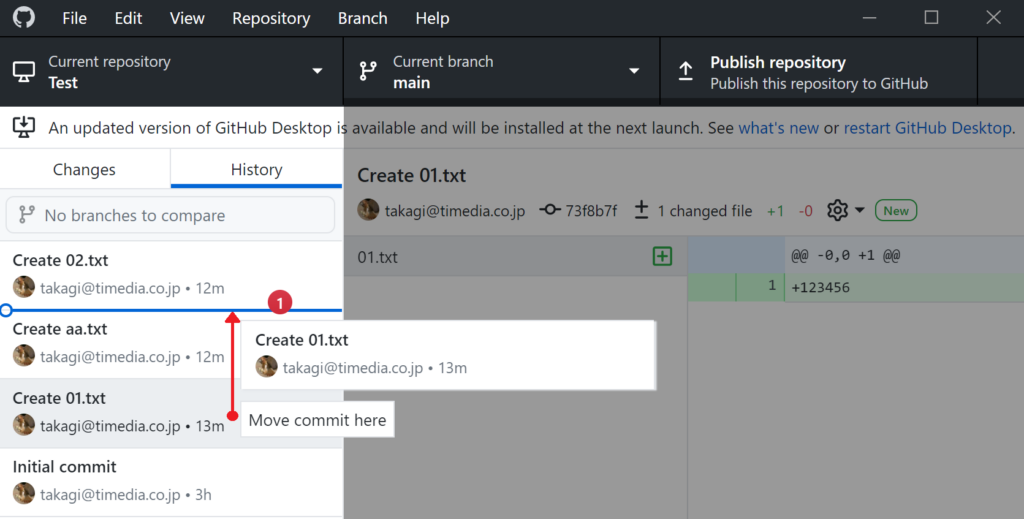Open the what's new link
Viewport: 1024px width, 519px height.
tap(778, 128)
